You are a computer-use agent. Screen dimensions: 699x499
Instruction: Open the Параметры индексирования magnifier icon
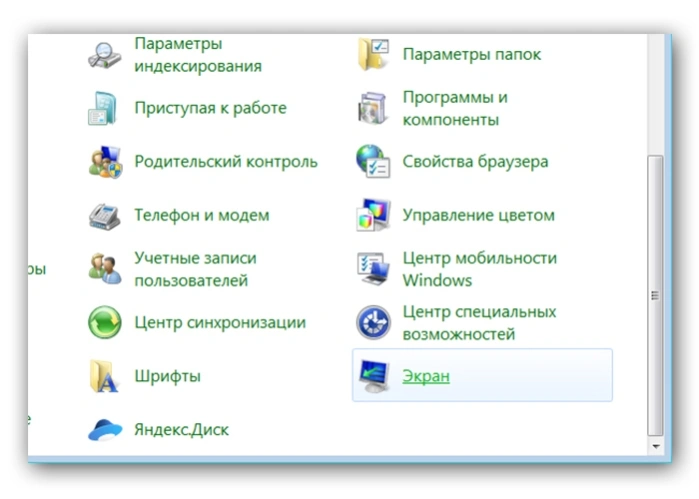[x=105, y=55]
